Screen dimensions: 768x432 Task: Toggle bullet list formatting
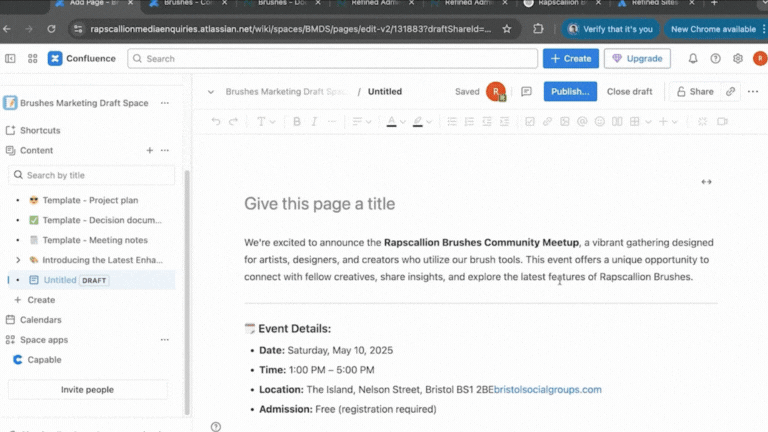tap(452, 121)
